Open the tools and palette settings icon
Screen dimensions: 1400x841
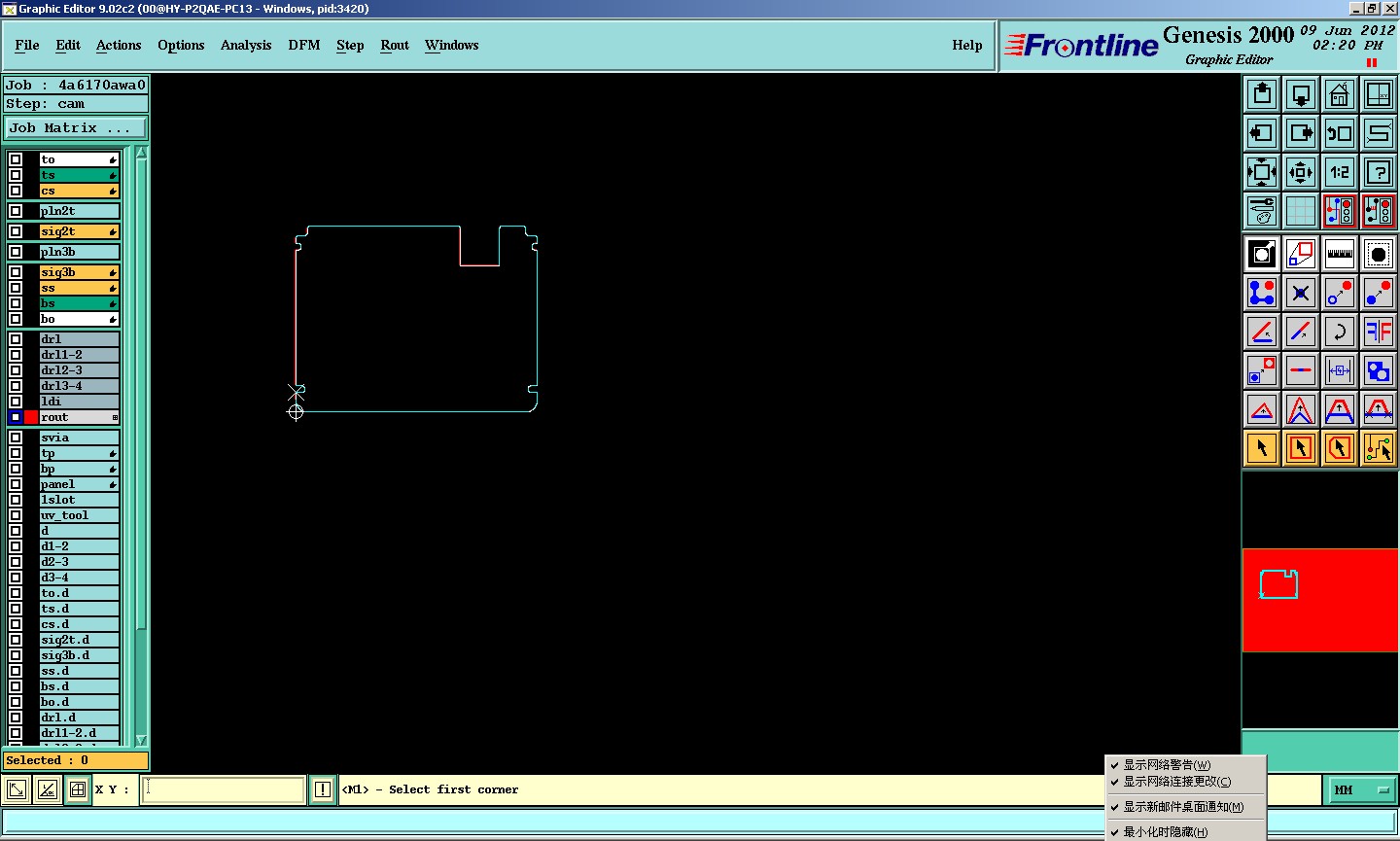(1262, 211)
